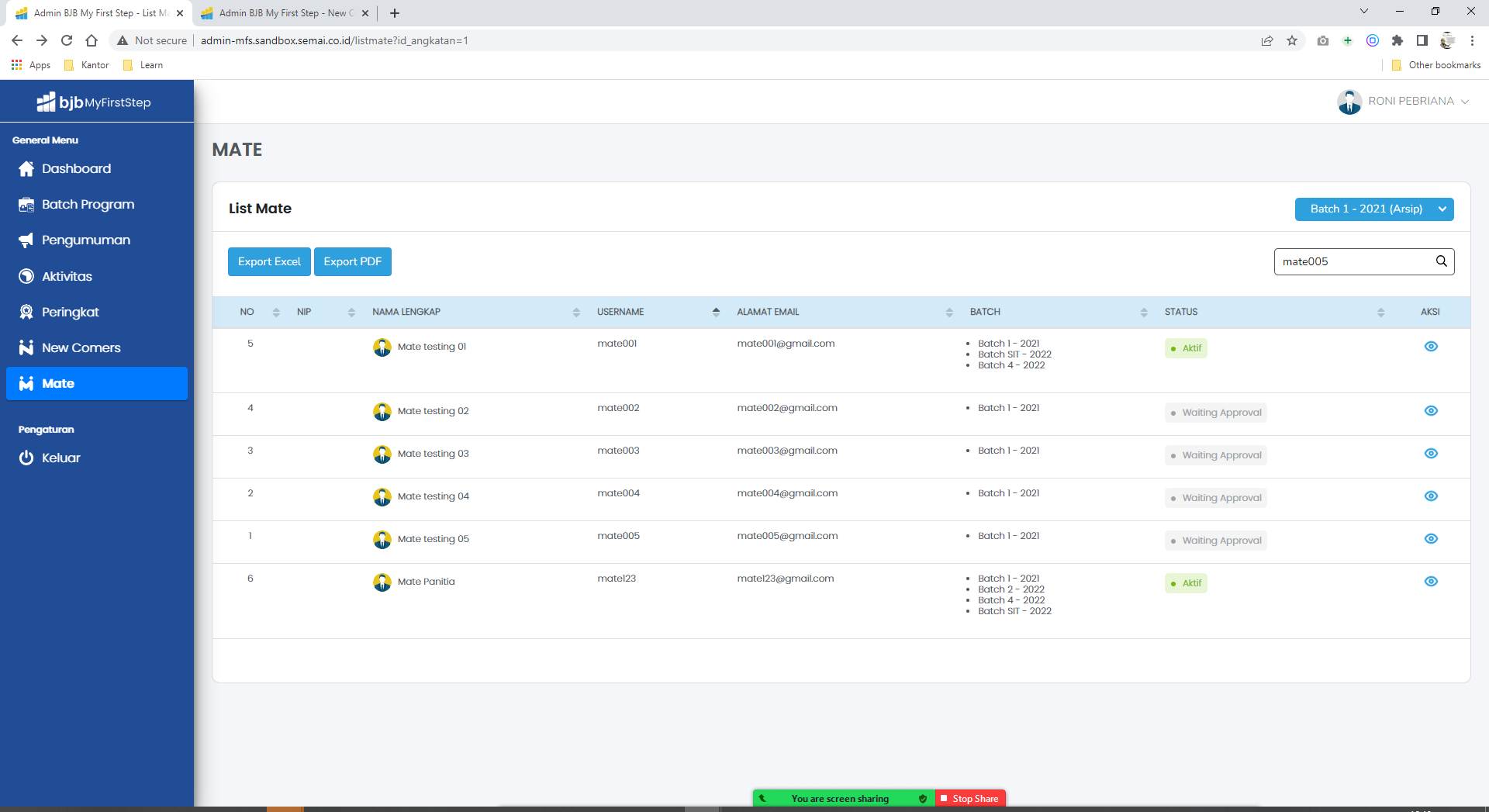Image resolution: width=1489 pixels, height=812 pixels.
Task: Select the username mate004 cell
Action: pyautogui.click(x=619, y=493)
